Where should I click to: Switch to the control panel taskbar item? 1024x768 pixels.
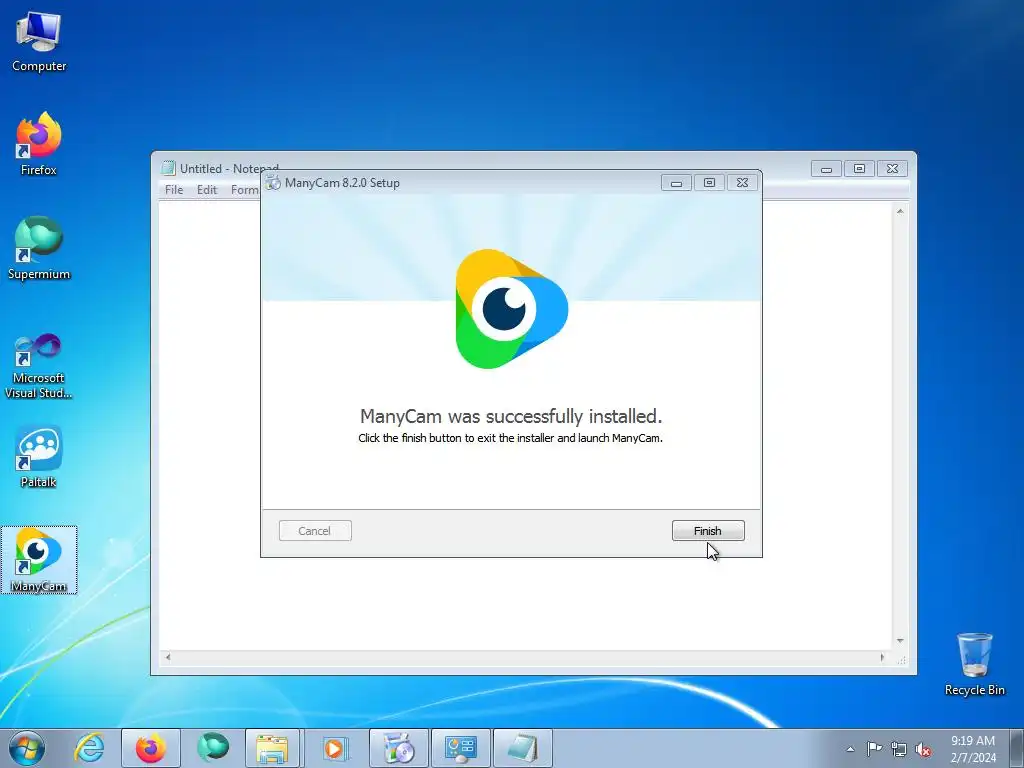[460, 748]
